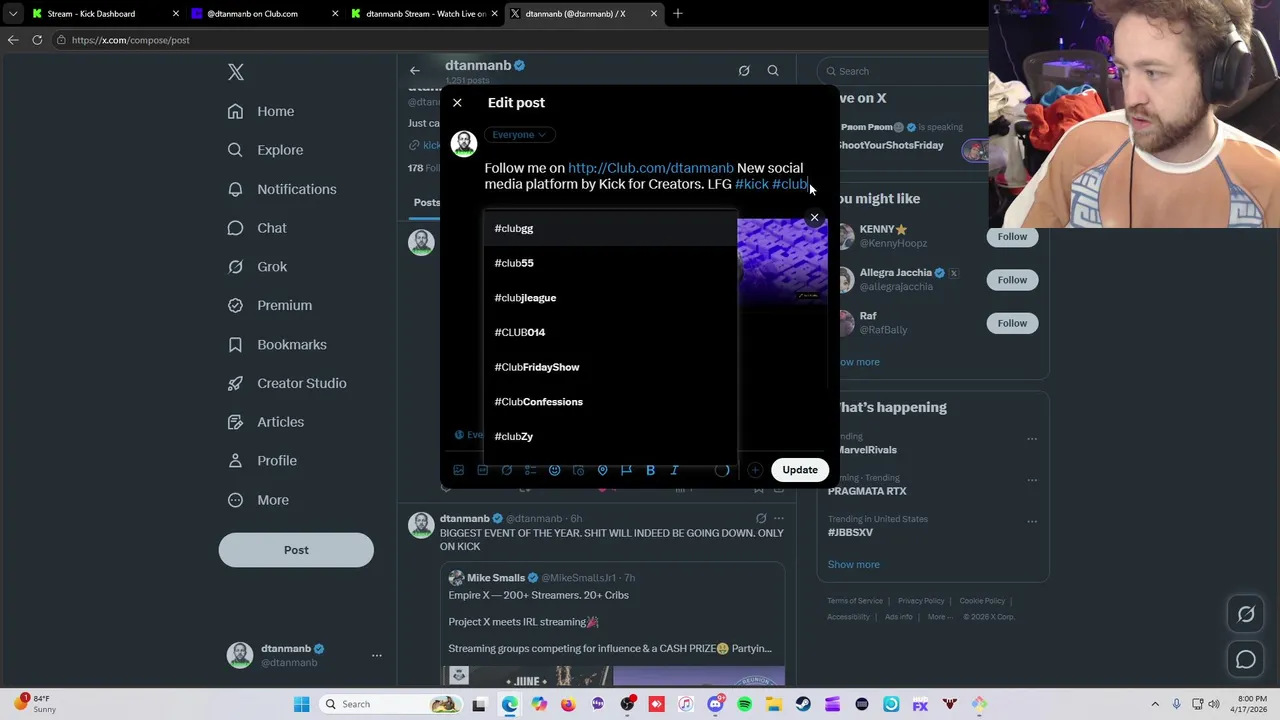Open Chat in the sidebar

(257, 228)
